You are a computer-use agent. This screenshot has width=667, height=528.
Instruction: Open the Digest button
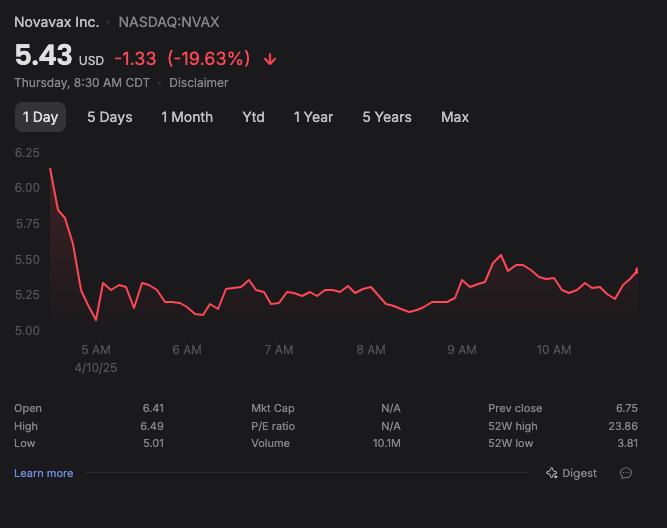tap(571, 473)
